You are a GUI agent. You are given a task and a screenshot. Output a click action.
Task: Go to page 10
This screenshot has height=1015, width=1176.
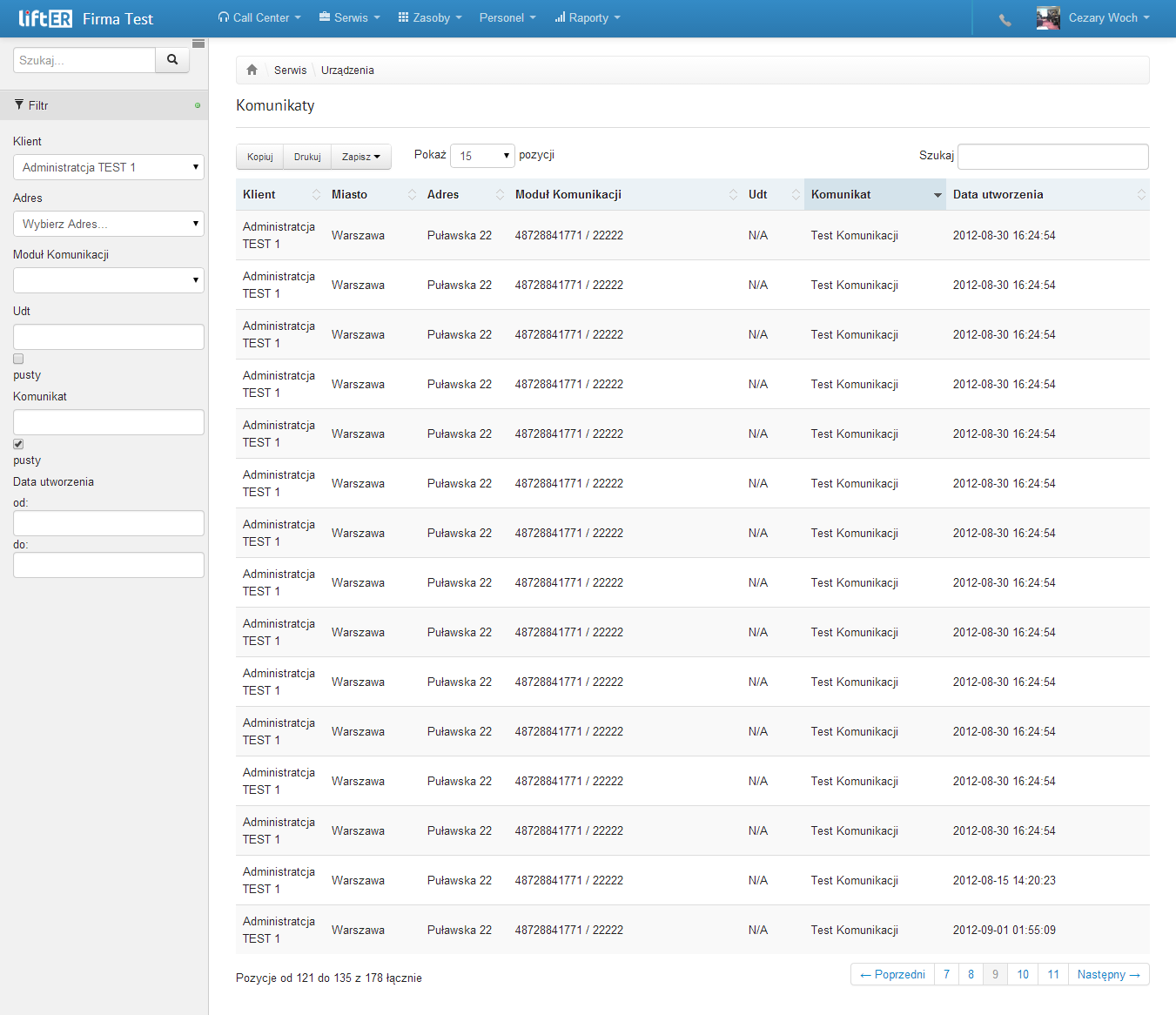1023,974
